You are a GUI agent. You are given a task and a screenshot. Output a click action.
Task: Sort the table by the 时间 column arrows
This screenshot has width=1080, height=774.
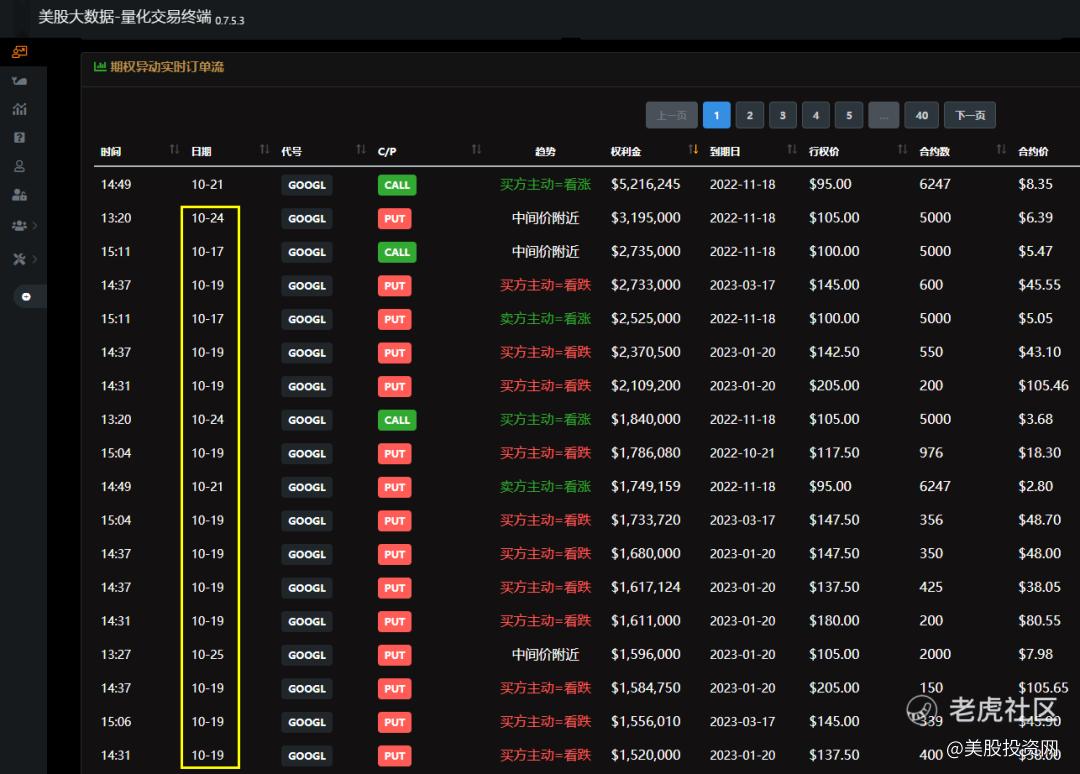click(x=174, y=149)
